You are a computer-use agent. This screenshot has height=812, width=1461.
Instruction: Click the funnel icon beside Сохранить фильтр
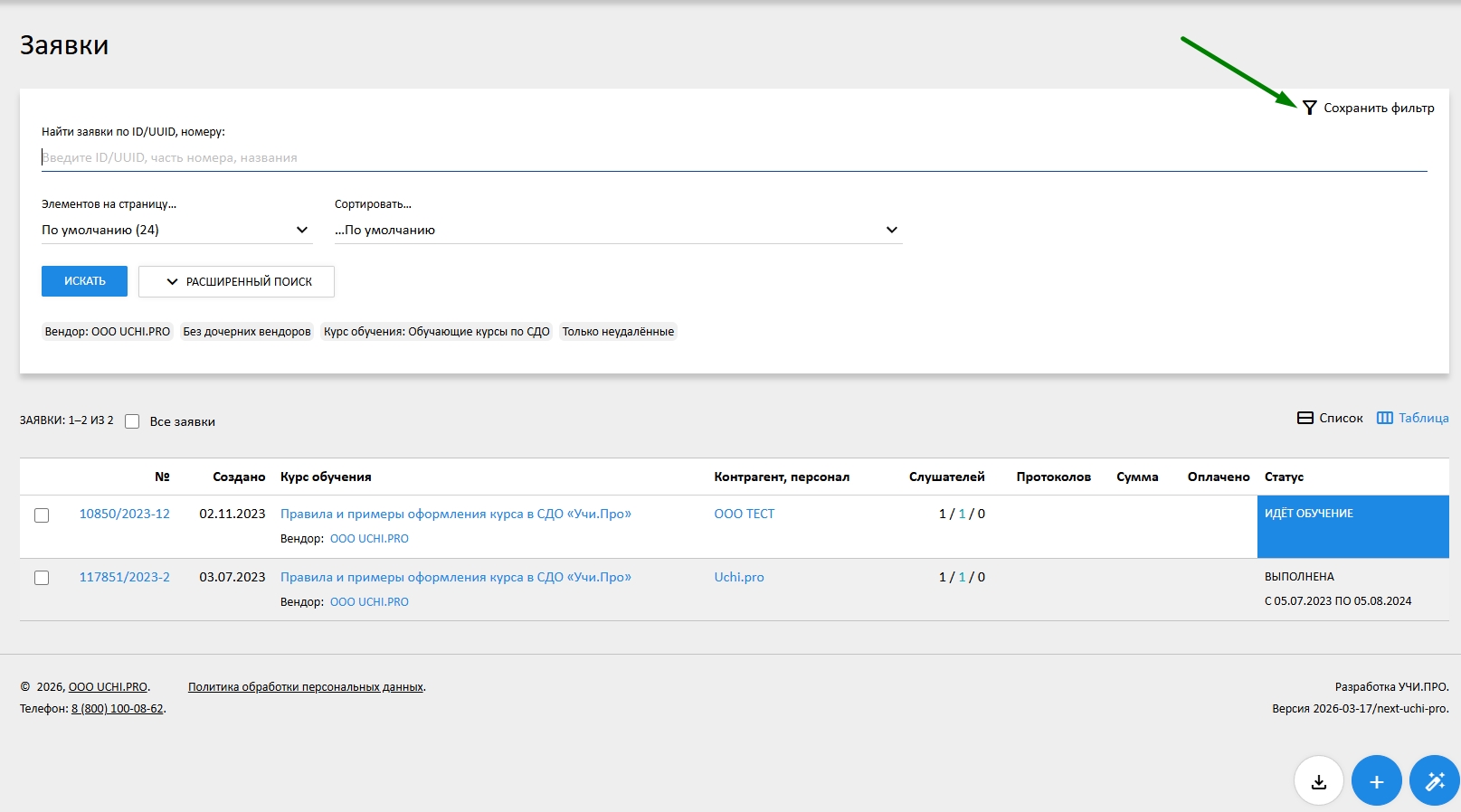[1309, 108]
